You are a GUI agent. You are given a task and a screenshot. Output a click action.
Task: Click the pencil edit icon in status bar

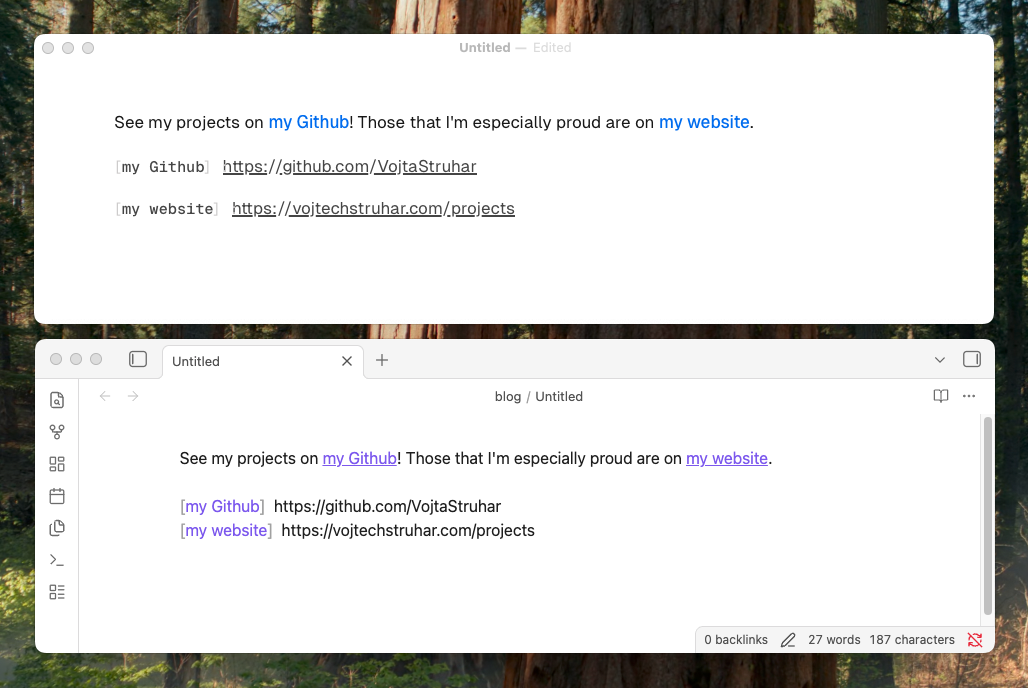788,639
